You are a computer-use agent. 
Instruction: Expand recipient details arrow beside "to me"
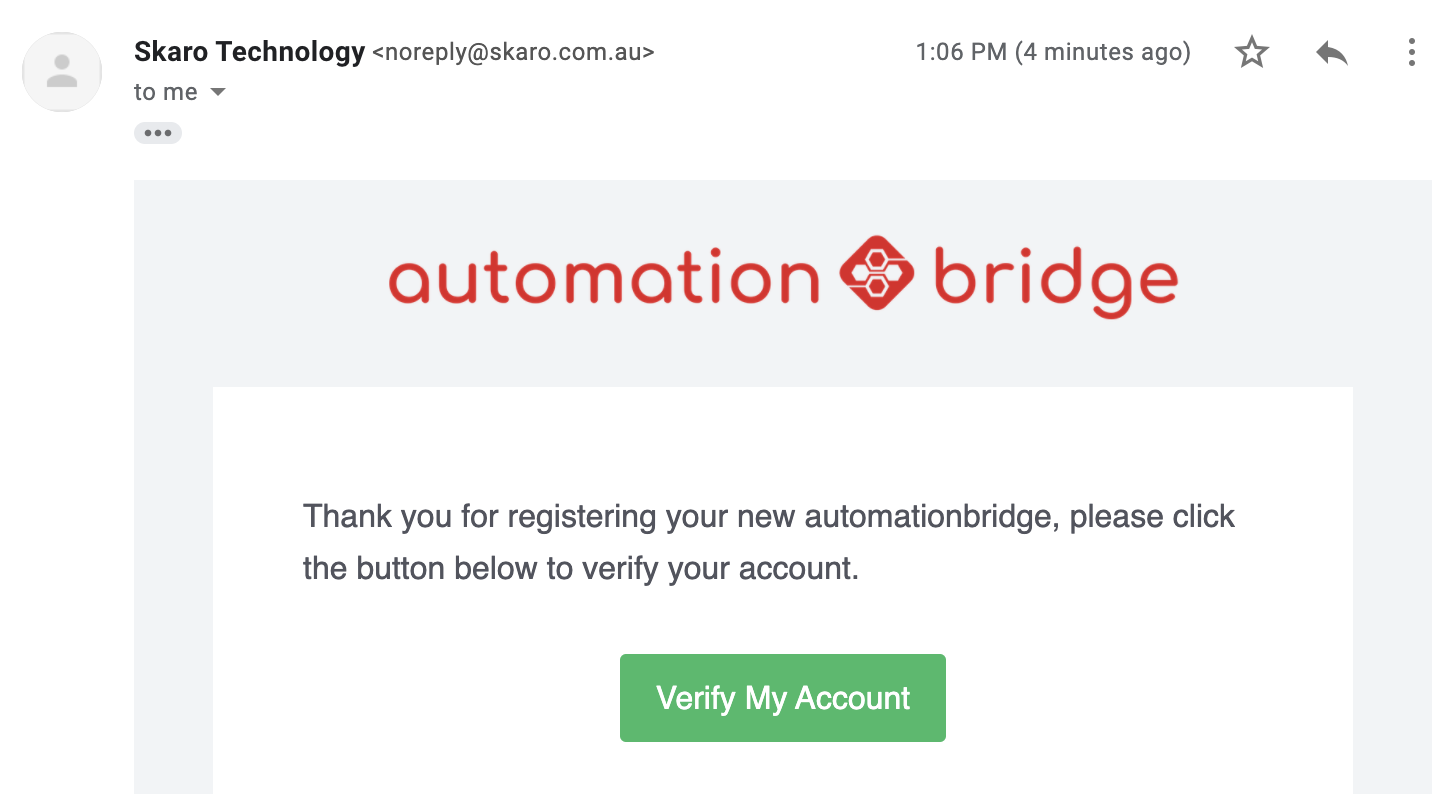pyautogui.click(x=218, y=92)
